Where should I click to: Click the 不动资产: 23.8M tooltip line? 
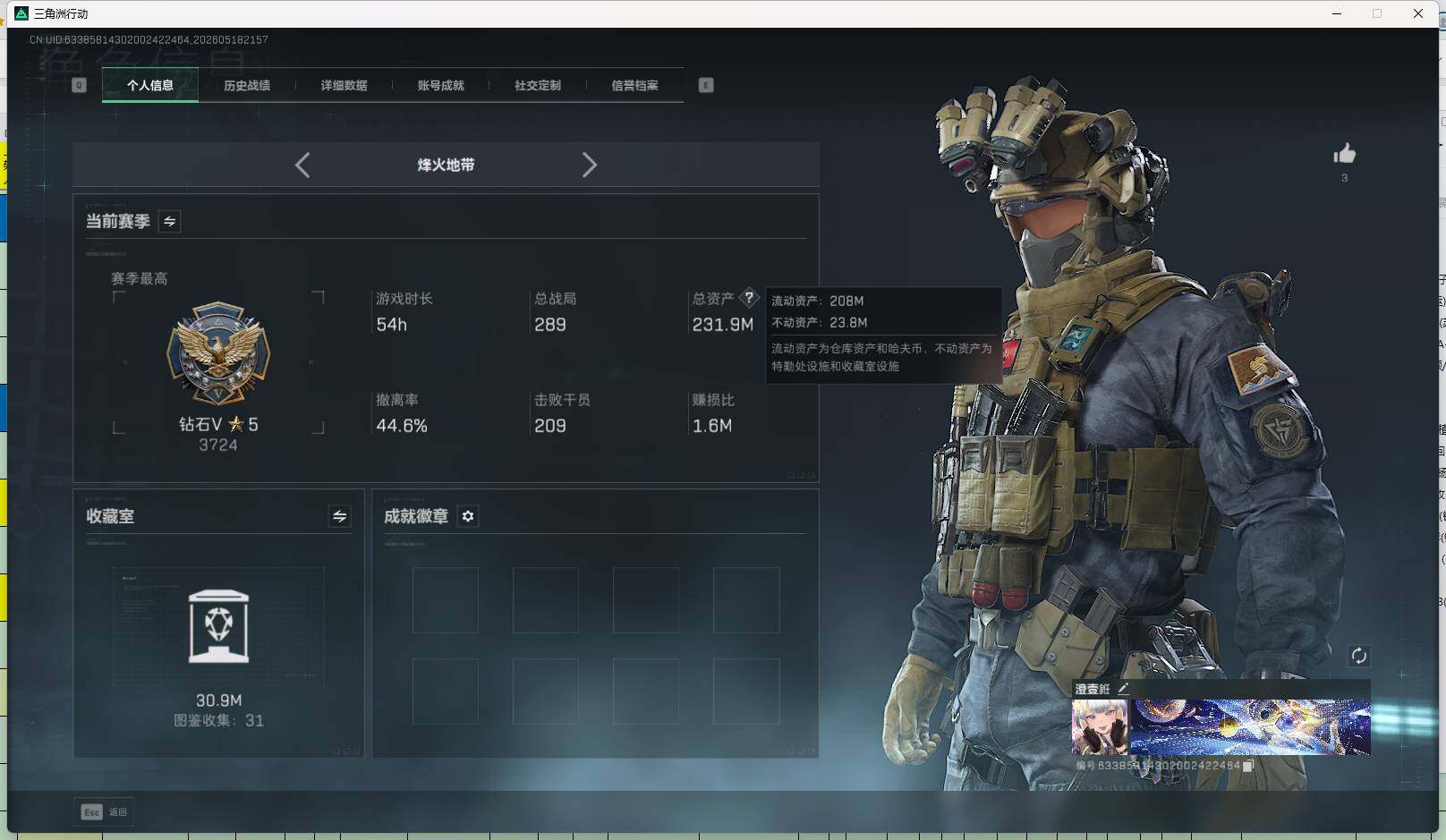(820, 322)
